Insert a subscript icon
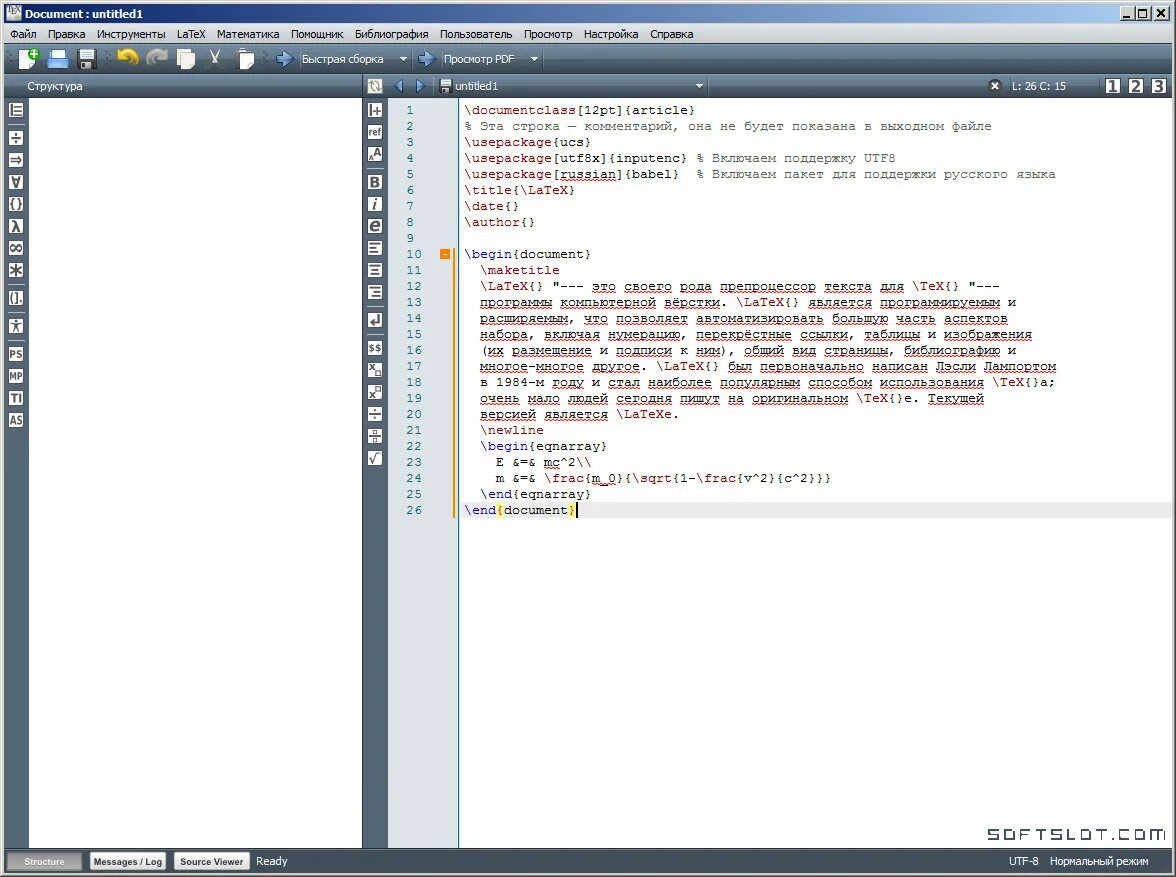 pyautogui.click(x=375, y=370)
